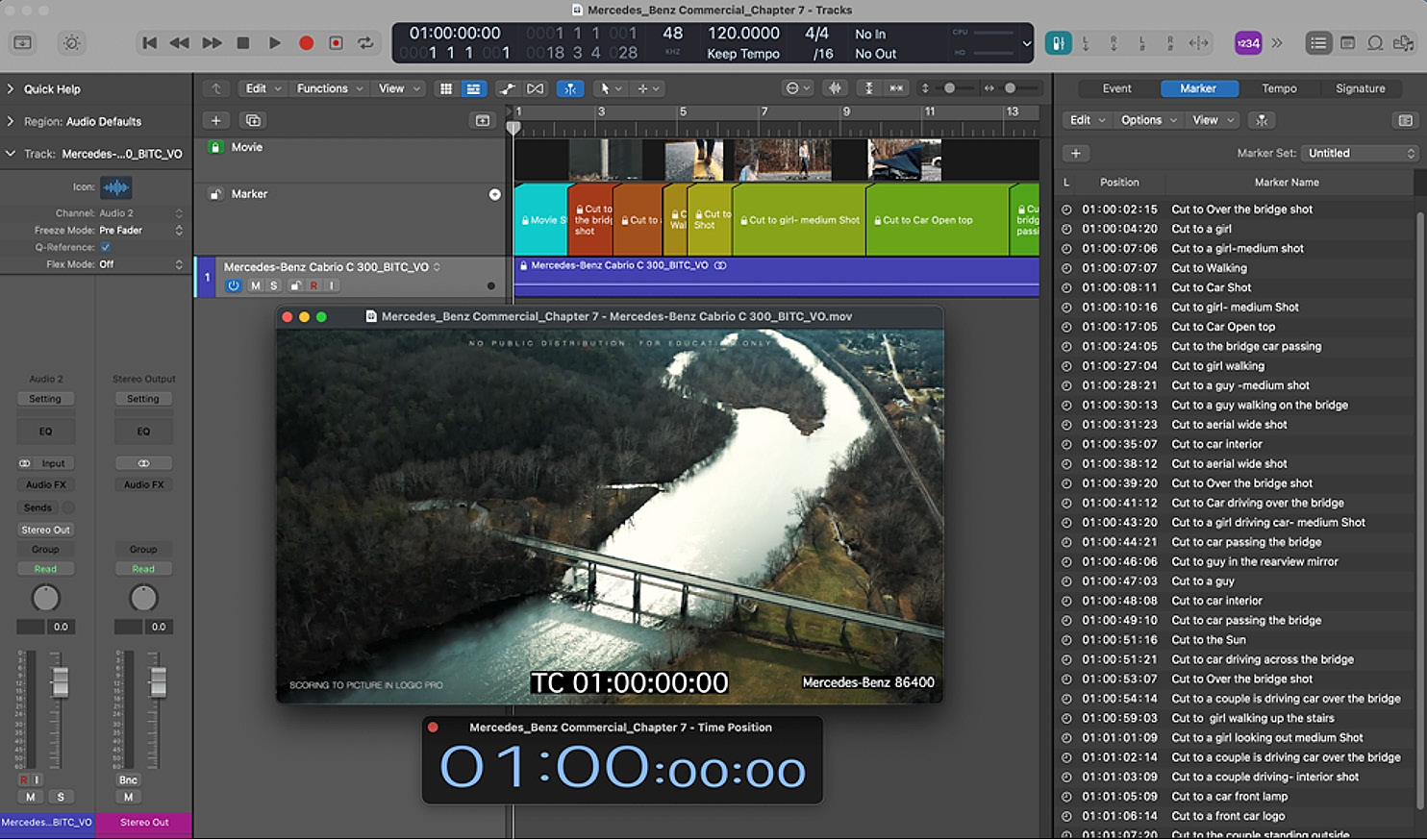Image resolution: width=1427 pixels, height=840 pixels.
Task: Click the volume fader of Audio 2 channel
Action: click(60, 681)
